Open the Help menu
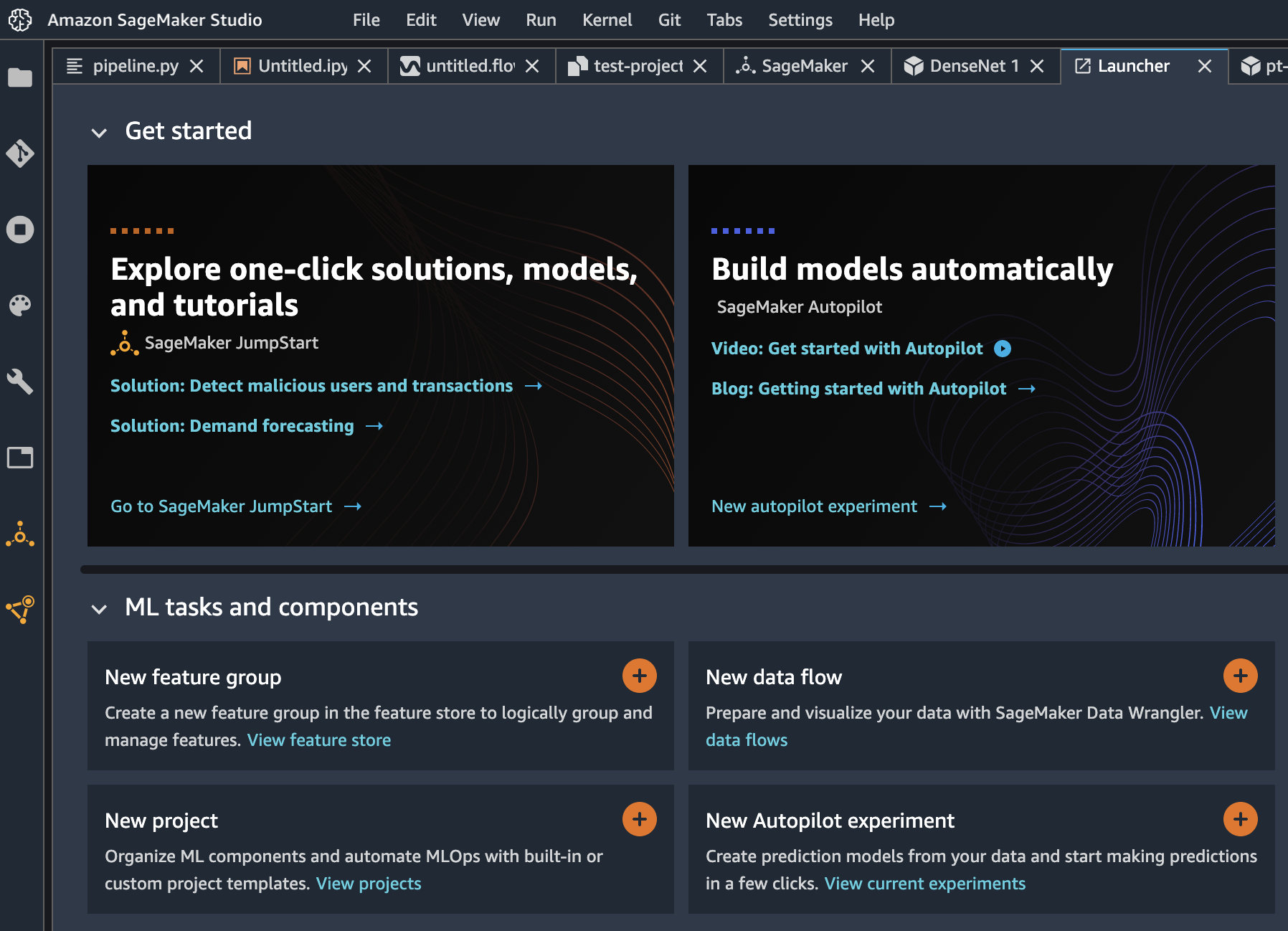1288x931 pixels. pos(876,20)
